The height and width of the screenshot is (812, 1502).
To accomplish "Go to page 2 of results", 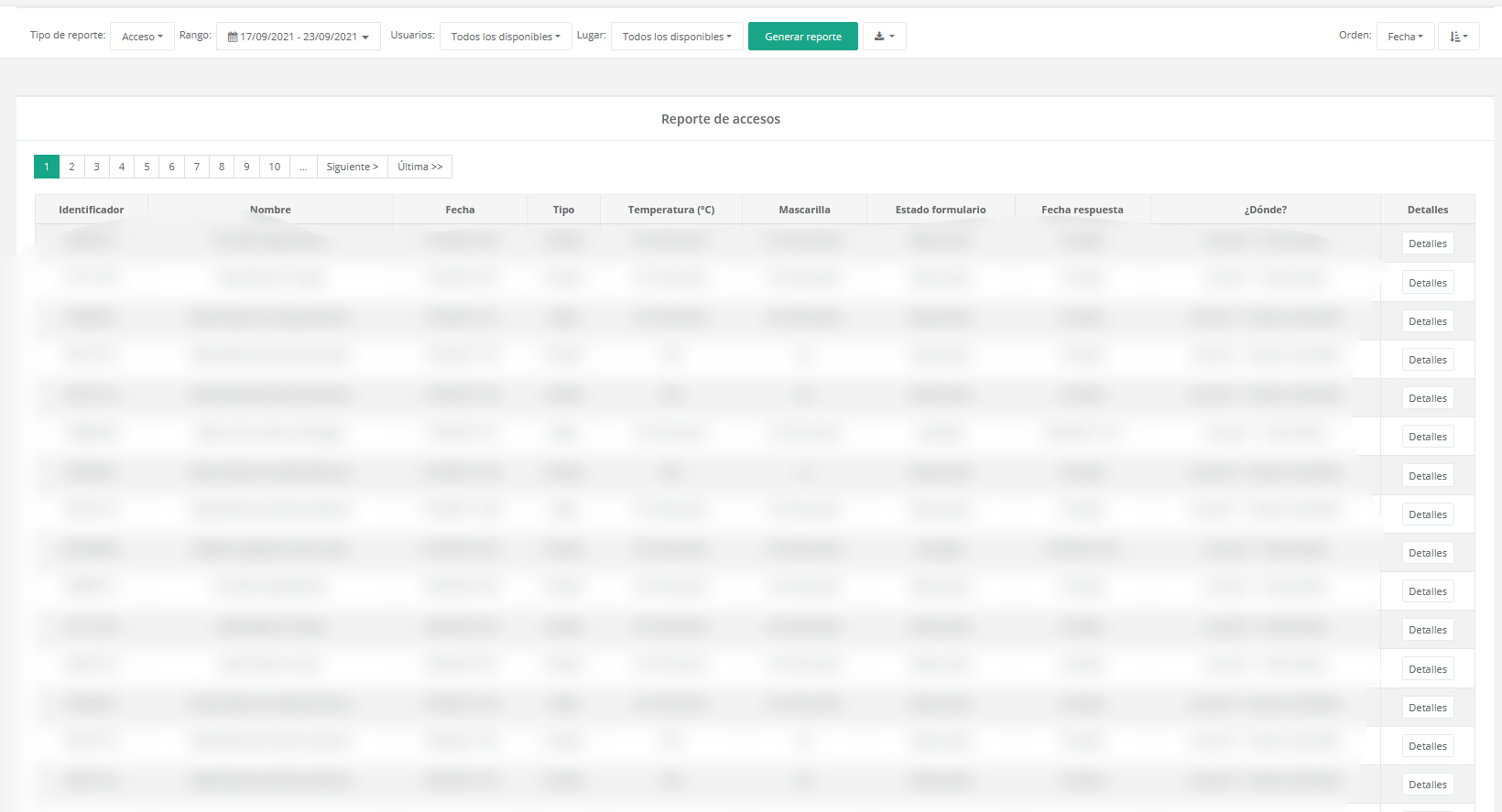I will [71, 167].
